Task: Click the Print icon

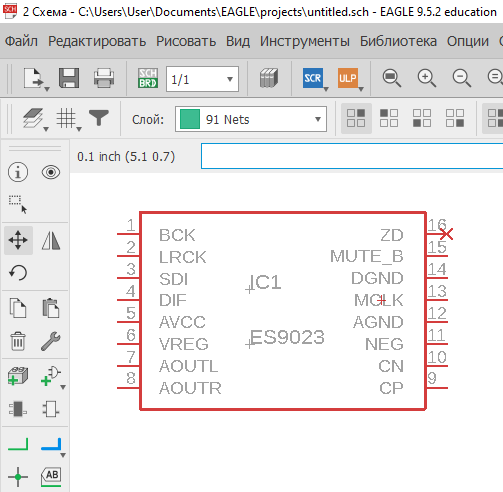Action: [104, 79]
